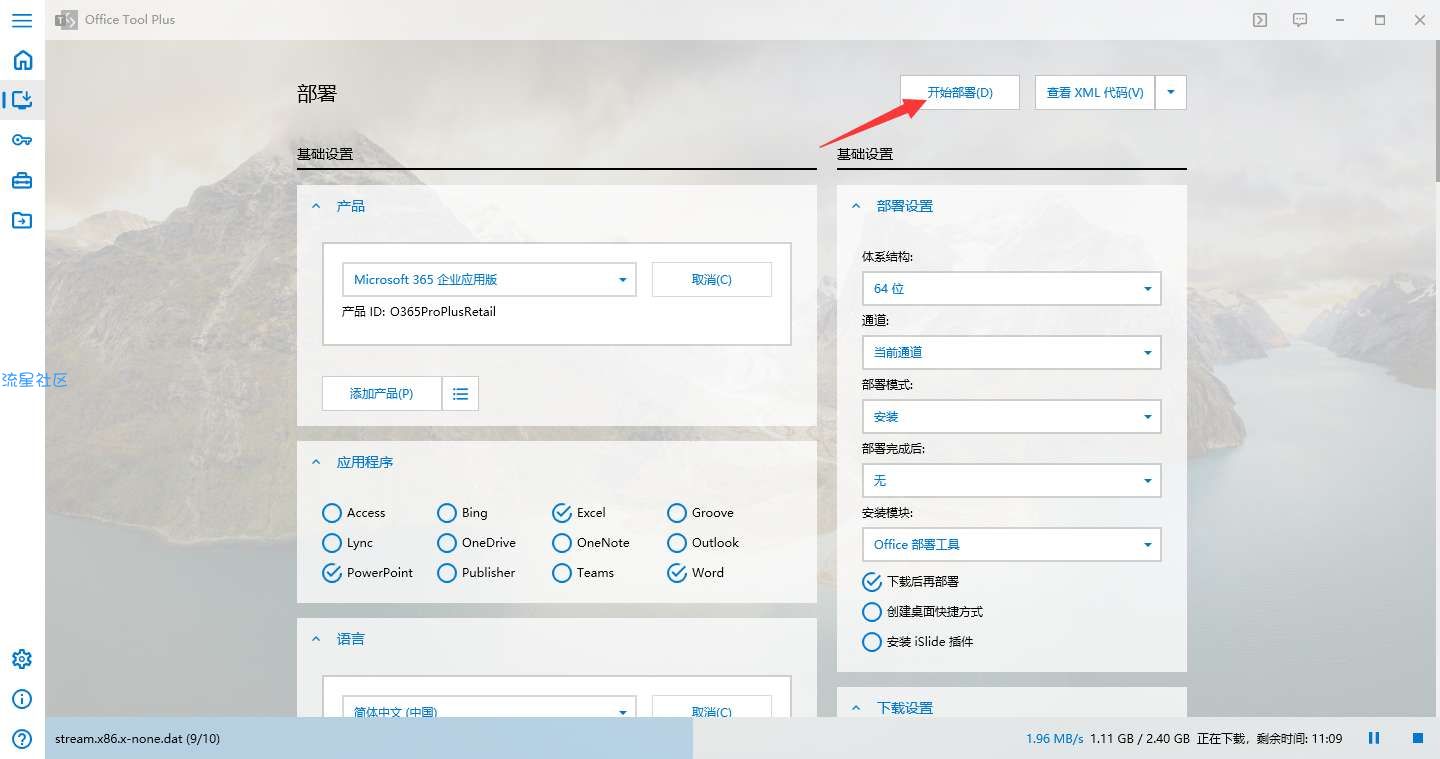Enable 创建桌面快捷方式 option
The height and width of the screenshot is (759, 1440).
pos(872,611)
